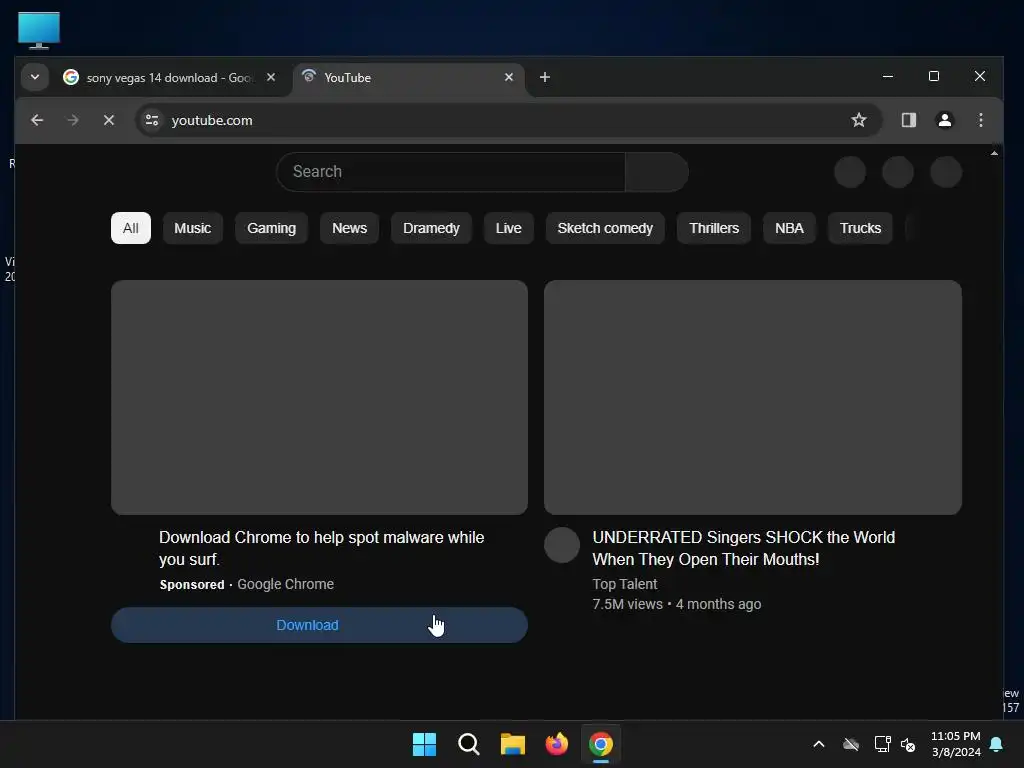Select the Sketch comedy filter chip
The width and height of the screenshot is (1024, 768).
point(605,228)
